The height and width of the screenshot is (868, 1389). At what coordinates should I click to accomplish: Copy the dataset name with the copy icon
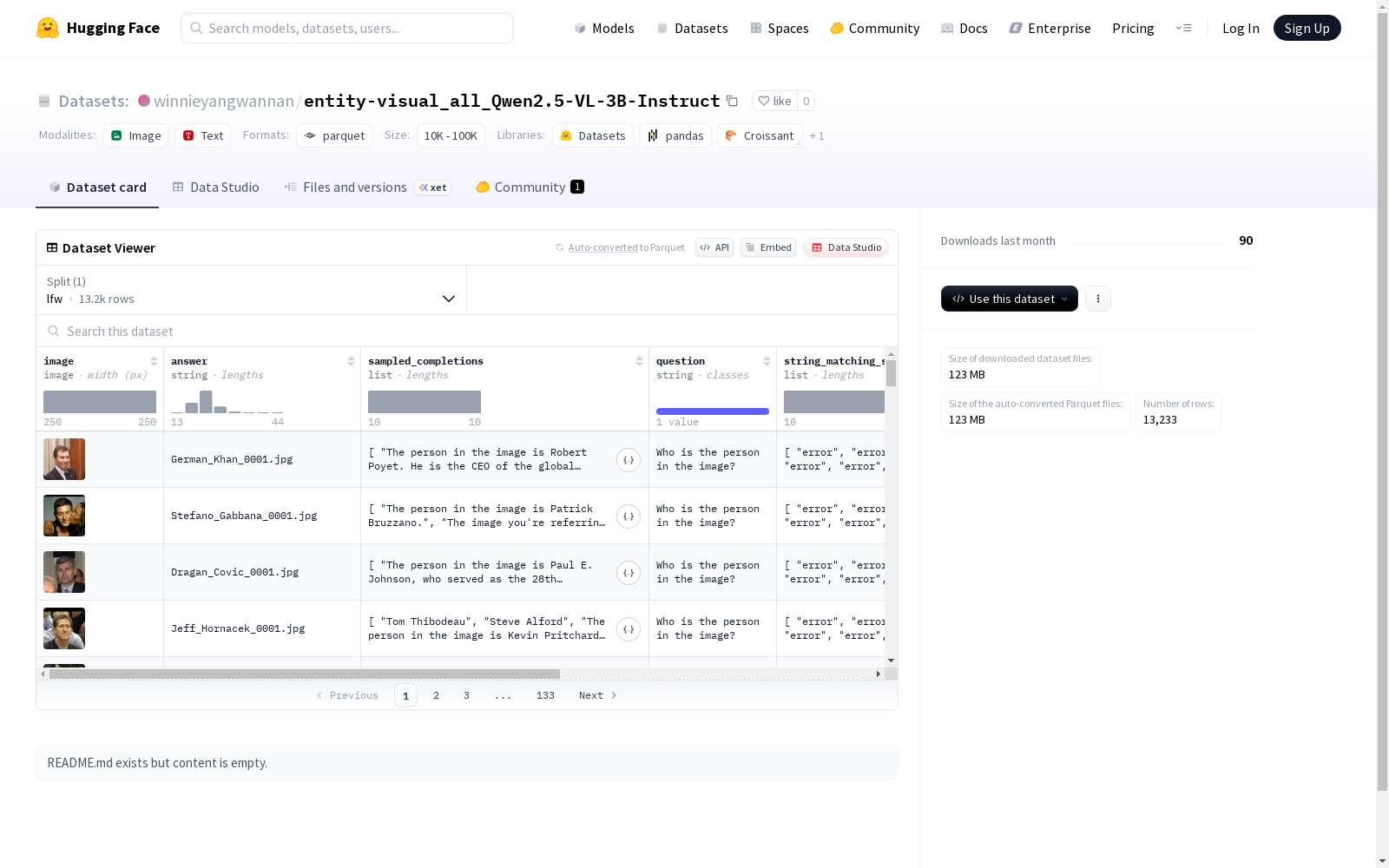[x=732, y=101]
